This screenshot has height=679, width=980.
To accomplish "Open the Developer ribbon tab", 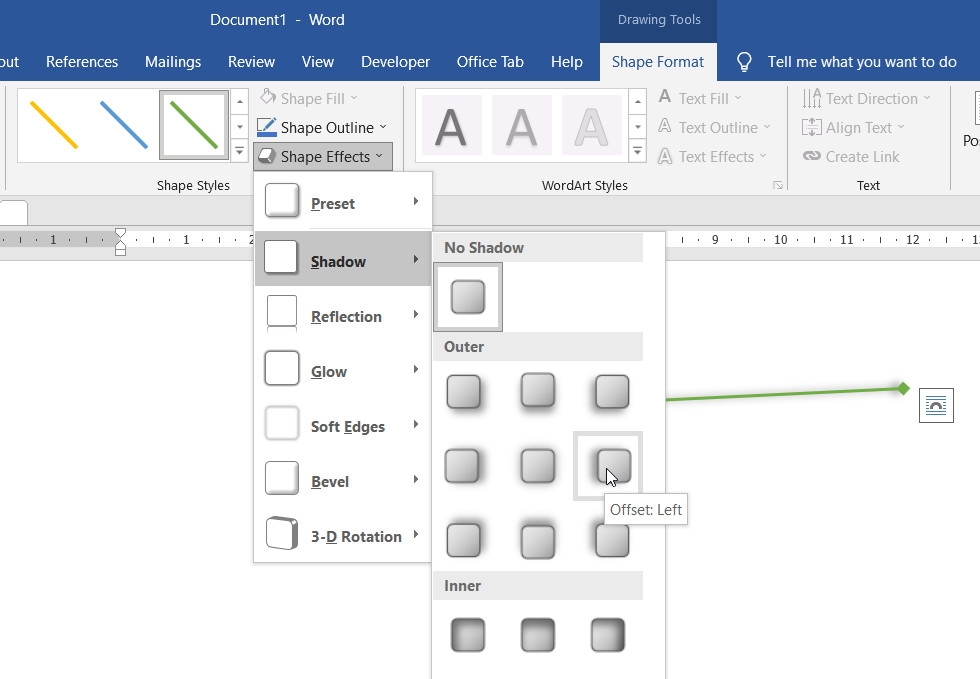I will (x=396, y=62).
